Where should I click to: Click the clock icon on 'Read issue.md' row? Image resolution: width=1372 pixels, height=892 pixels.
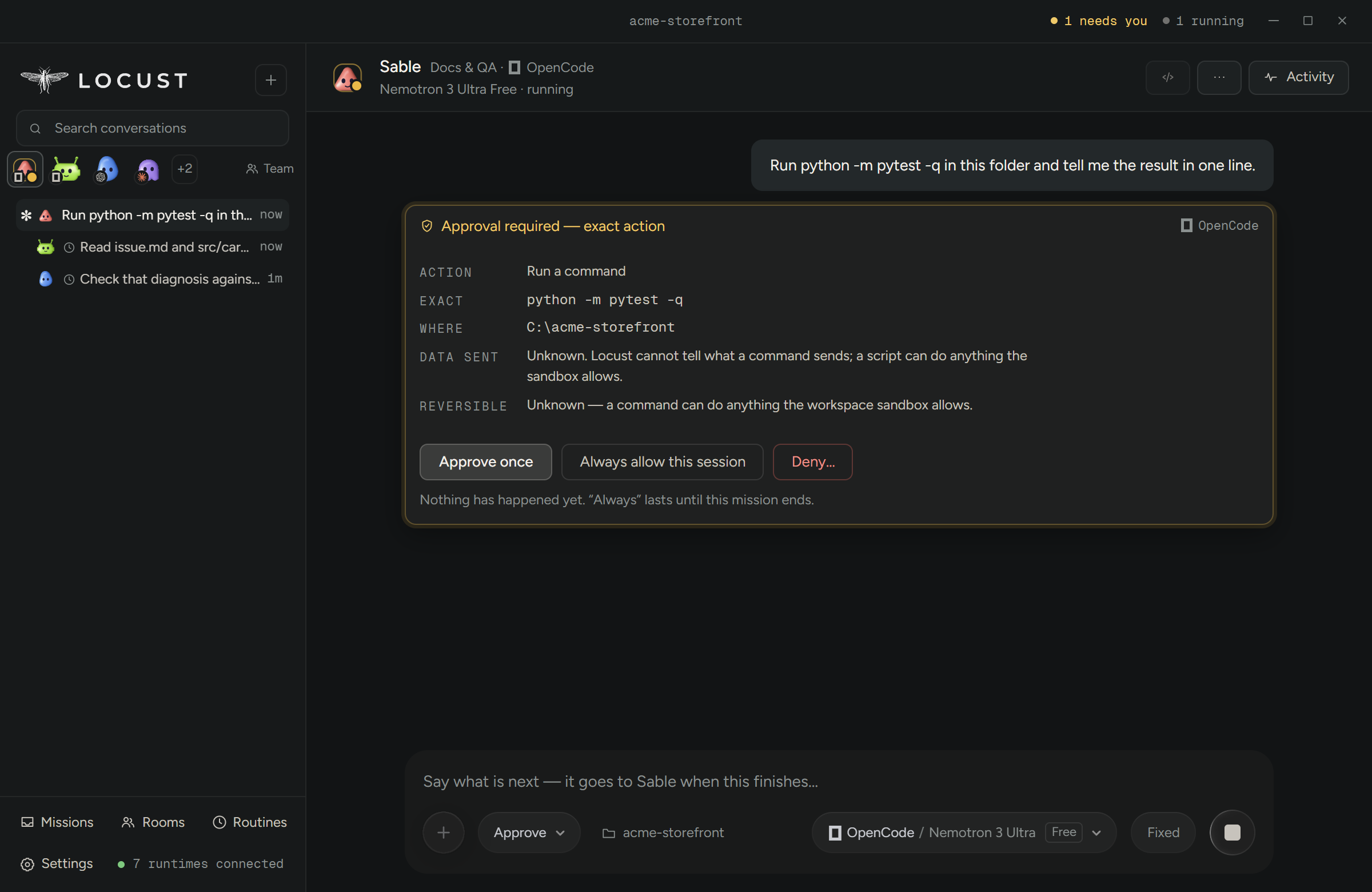coord(69,248)
